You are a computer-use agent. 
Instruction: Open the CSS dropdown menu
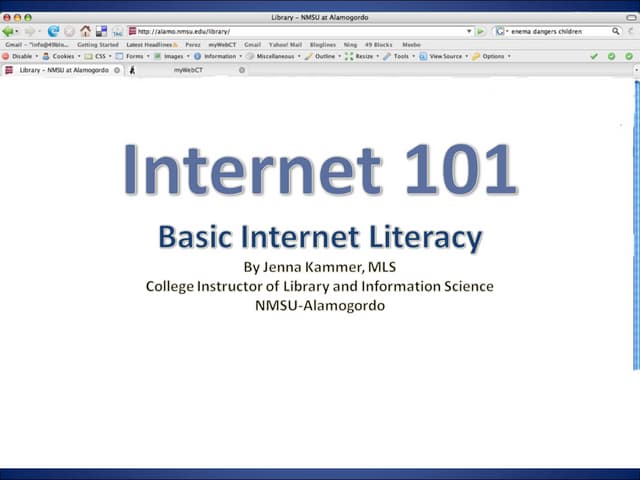click(99, 56)
